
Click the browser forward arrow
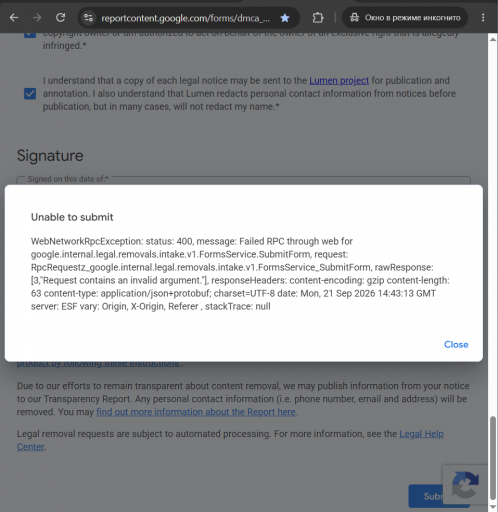tap(37, 17)
